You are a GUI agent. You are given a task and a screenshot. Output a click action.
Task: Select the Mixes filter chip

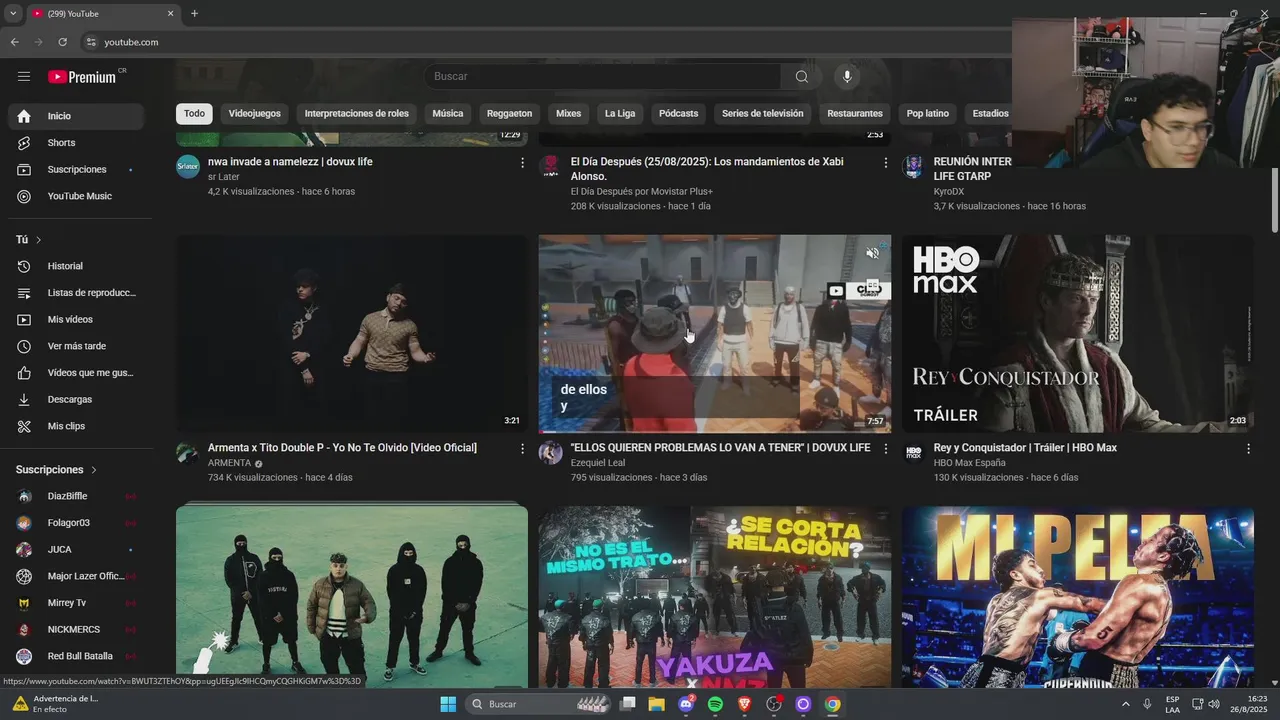point(568,114)
